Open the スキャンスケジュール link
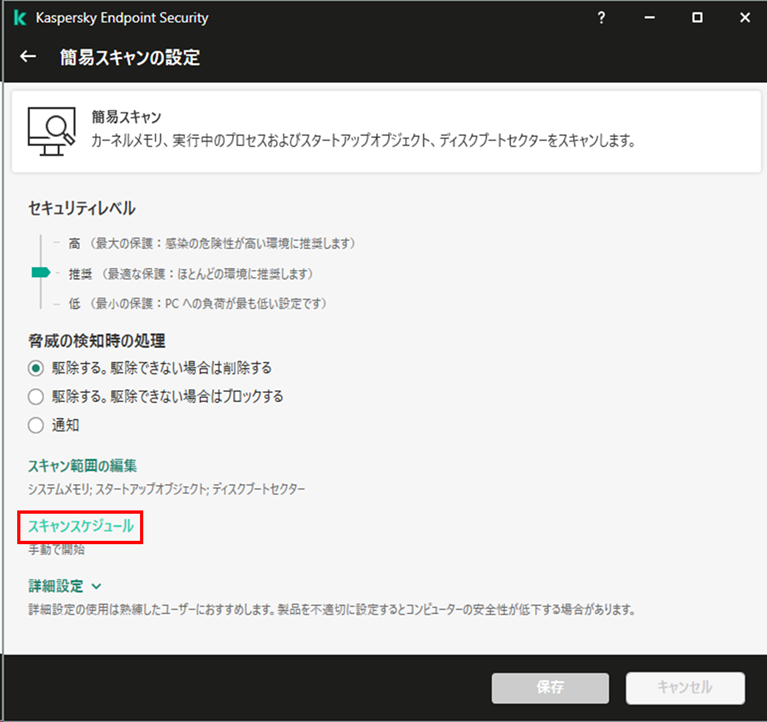This screenshot has width=767, height=722. [x=81, y=526]
